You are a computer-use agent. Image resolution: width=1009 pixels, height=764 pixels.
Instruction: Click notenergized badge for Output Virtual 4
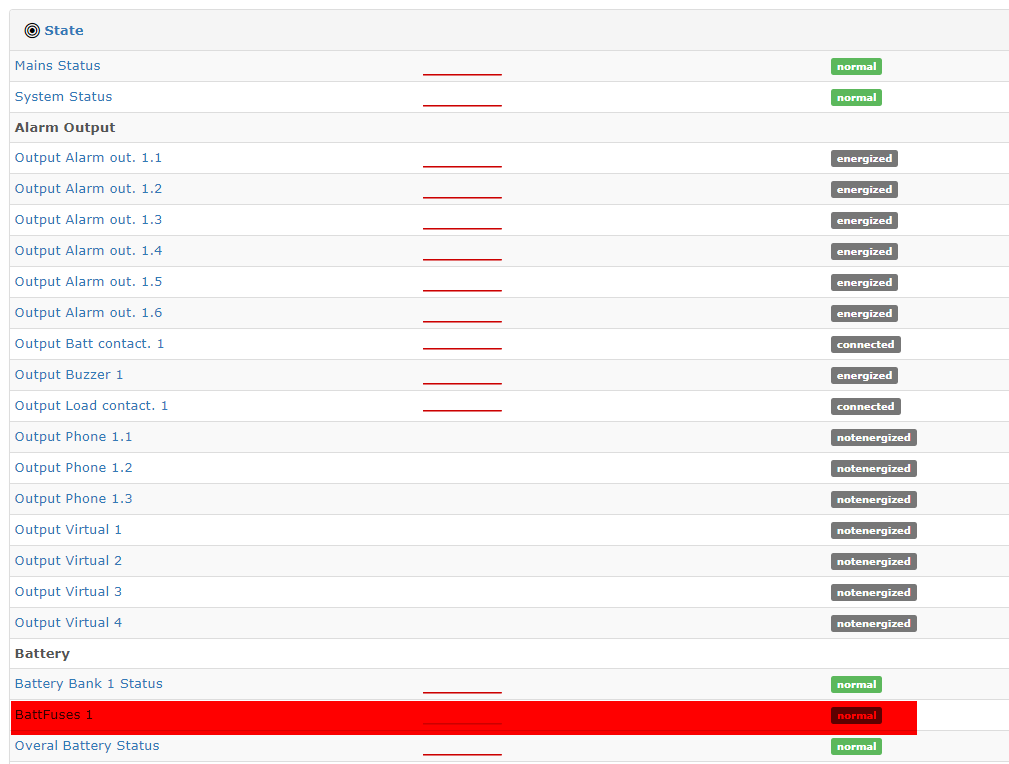873,623
